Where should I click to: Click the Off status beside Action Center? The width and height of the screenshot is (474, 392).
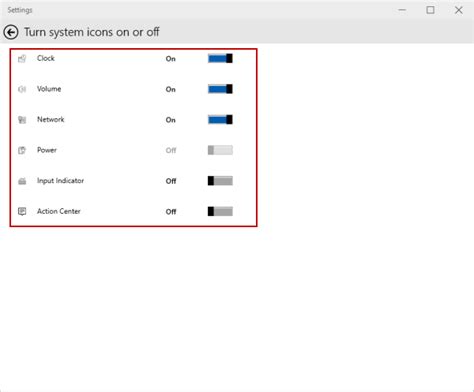tap(171, 212)
